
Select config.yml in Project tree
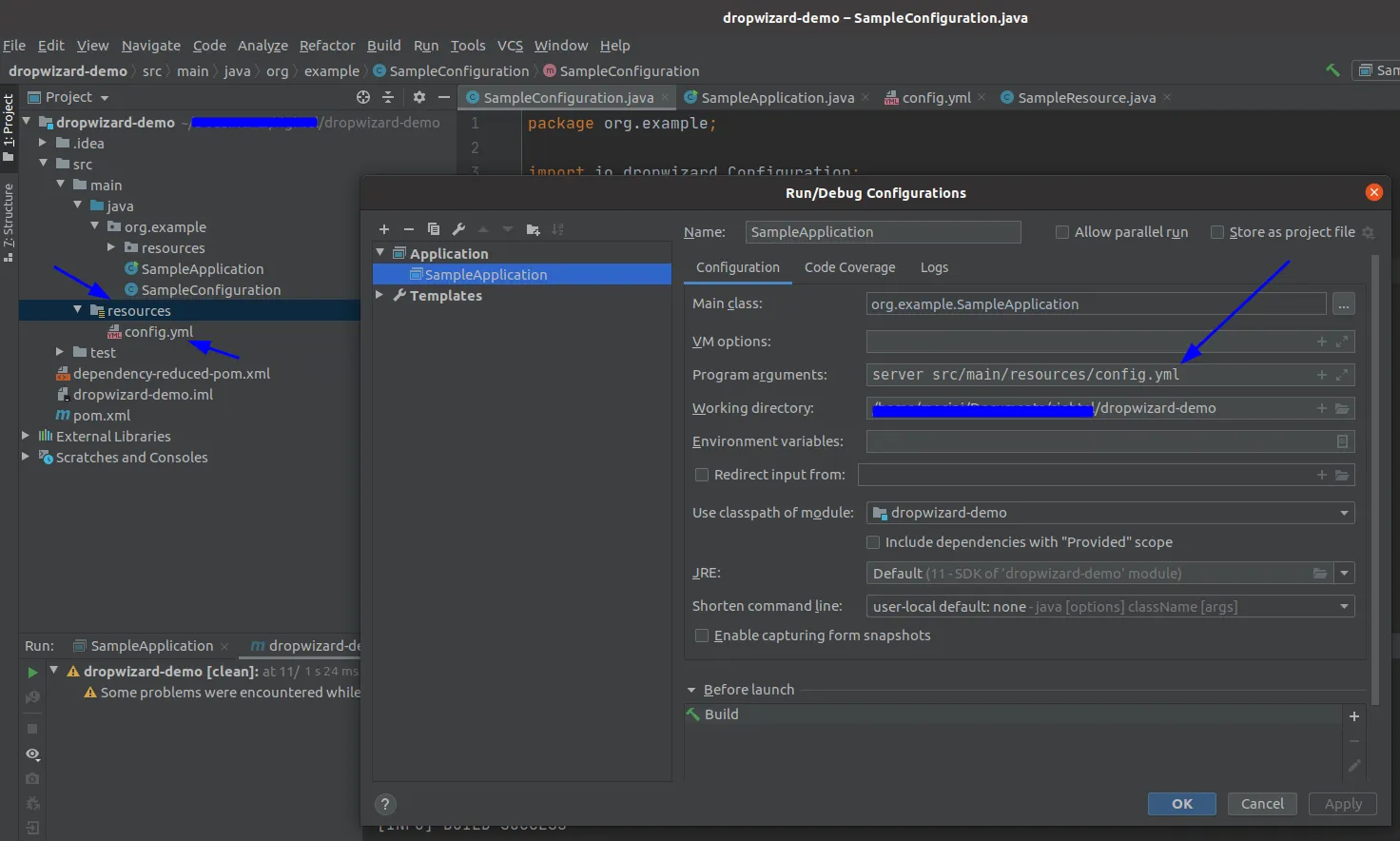click(158, 332)
